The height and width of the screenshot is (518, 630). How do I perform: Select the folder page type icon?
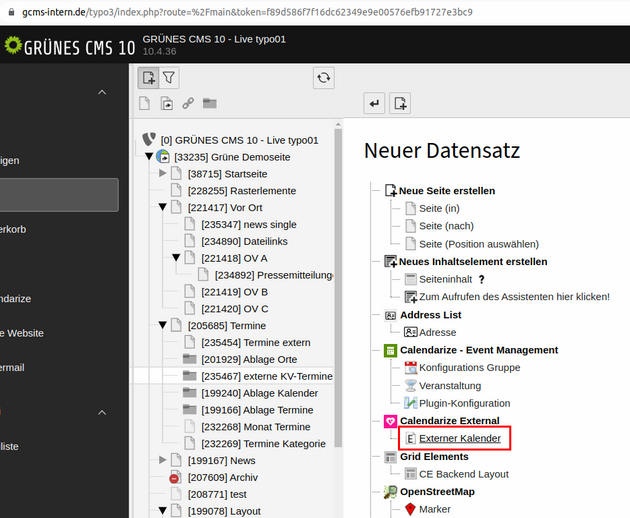tap(210, 103)
